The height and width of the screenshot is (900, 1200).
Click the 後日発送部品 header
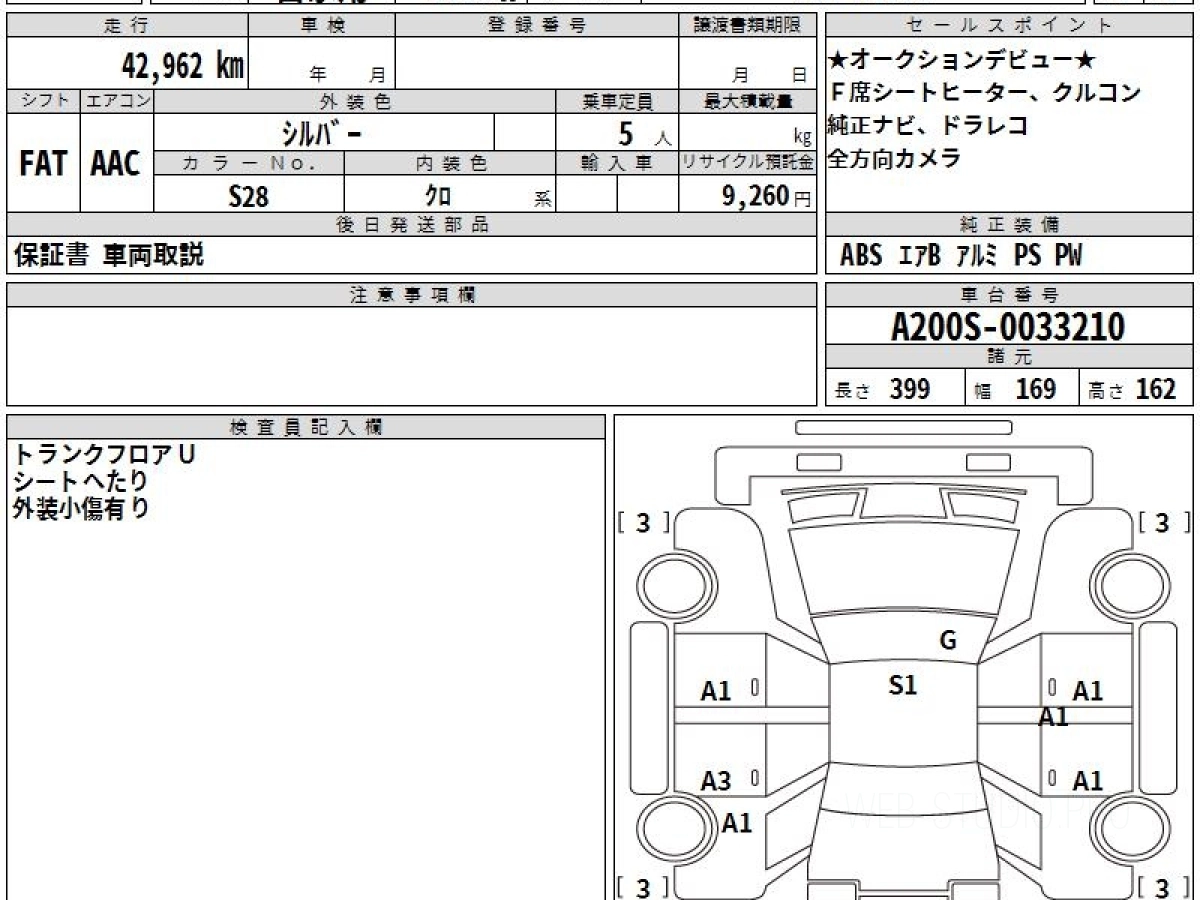click(x=411, y=225)
